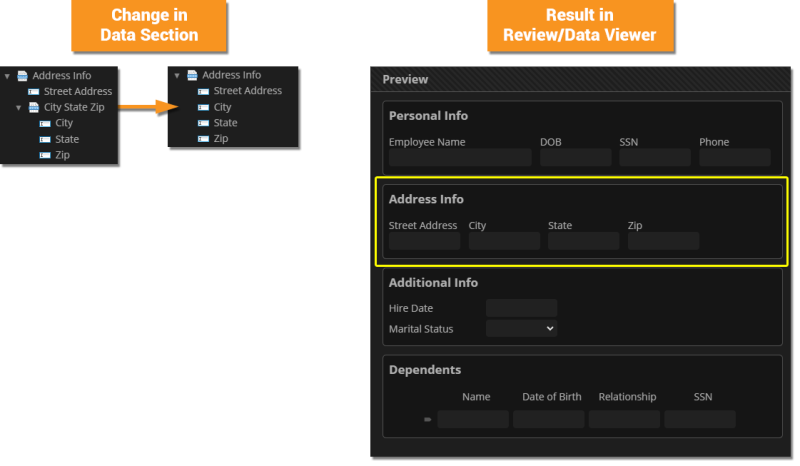Collapse Address Info in the right tree
The image size is (800, 466).
coord(177,76)
